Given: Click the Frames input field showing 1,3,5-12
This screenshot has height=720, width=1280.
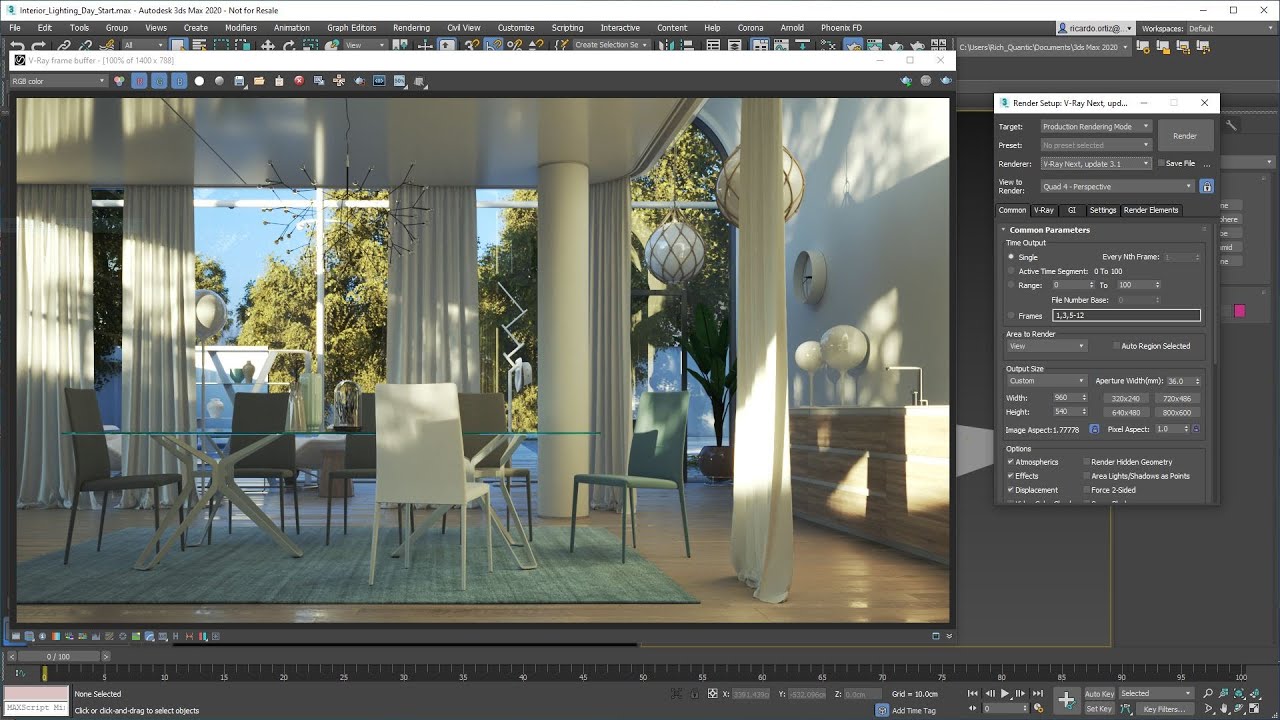Looking at the screenshot, I should click(x=1126, y=315).
